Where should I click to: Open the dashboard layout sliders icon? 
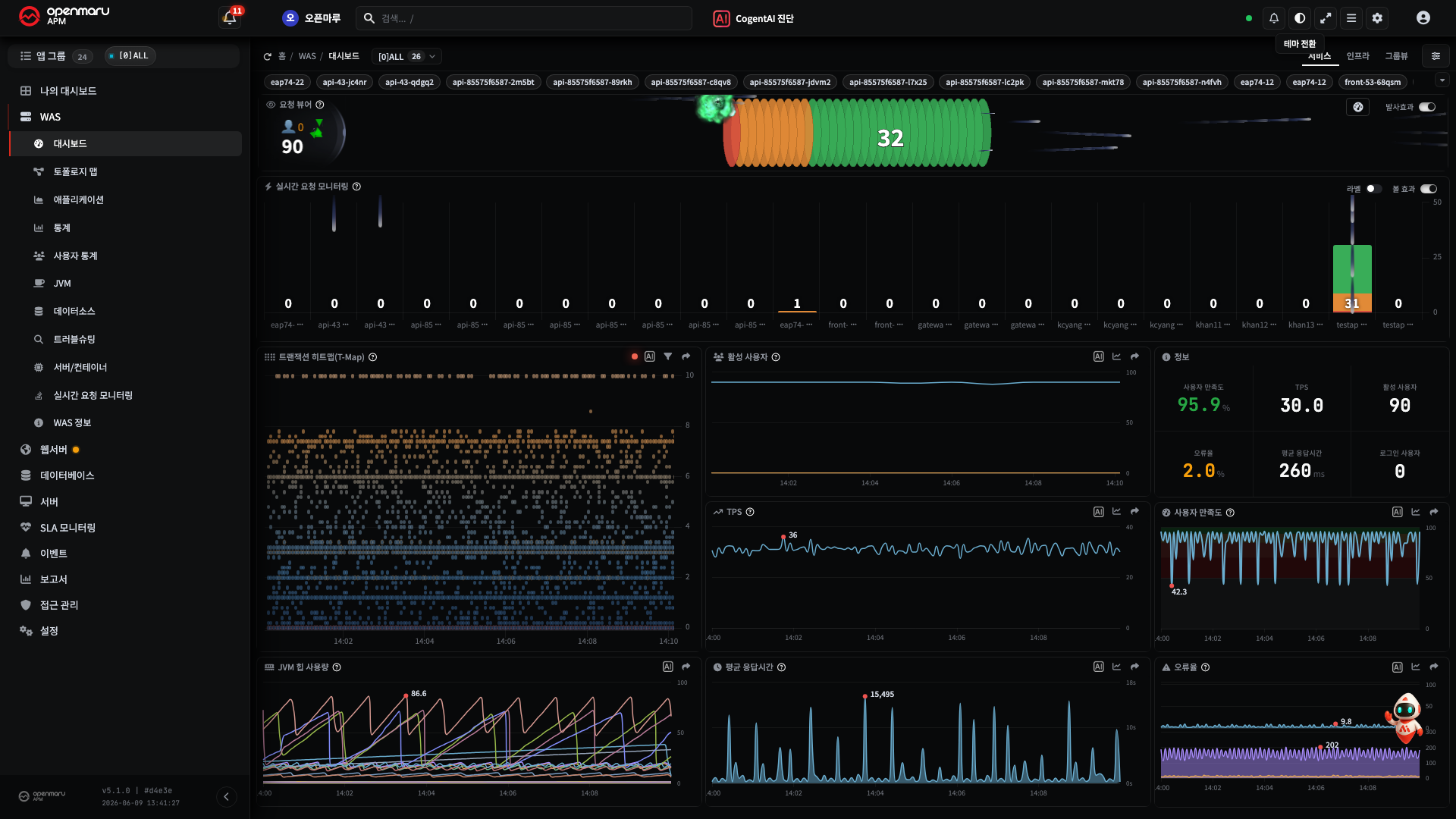point(1436,56)
